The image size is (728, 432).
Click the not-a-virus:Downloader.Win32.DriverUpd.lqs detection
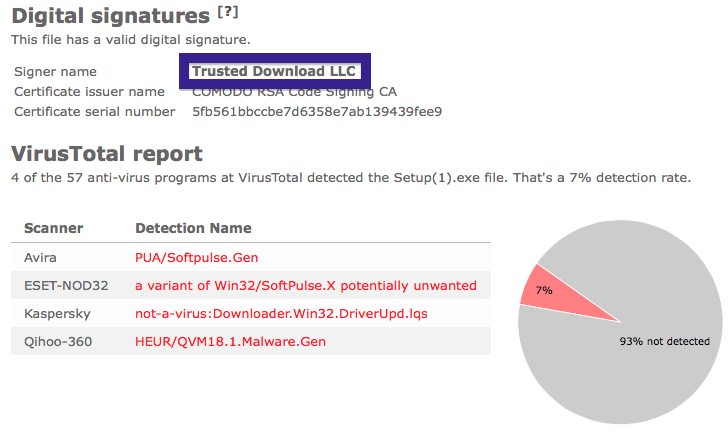tap(281, 314)
